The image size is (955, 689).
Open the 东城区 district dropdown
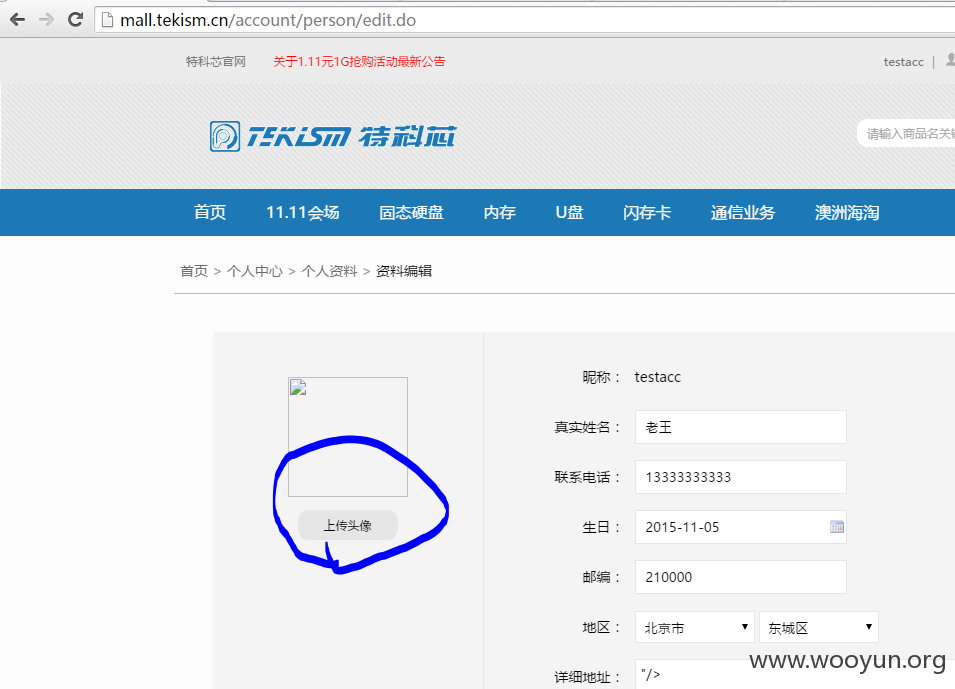819,627
